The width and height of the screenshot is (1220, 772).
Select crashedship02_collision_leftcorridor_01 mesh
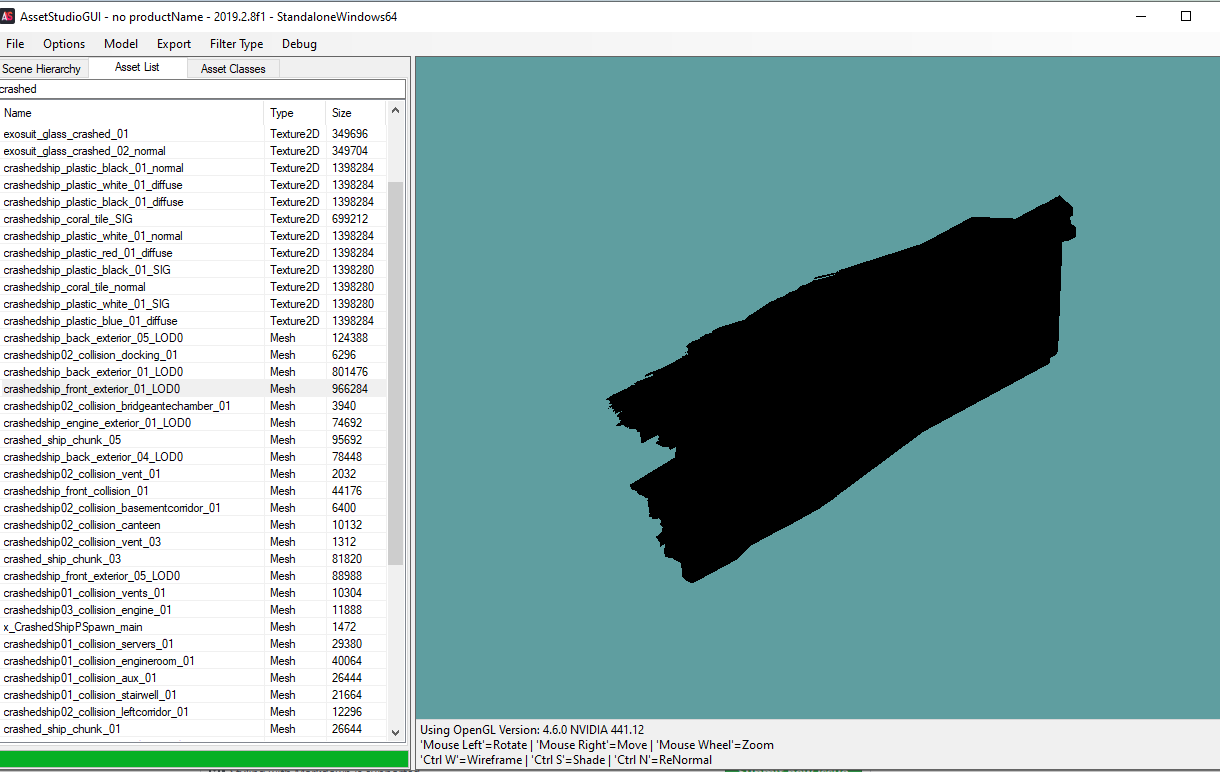coord(193,712)
